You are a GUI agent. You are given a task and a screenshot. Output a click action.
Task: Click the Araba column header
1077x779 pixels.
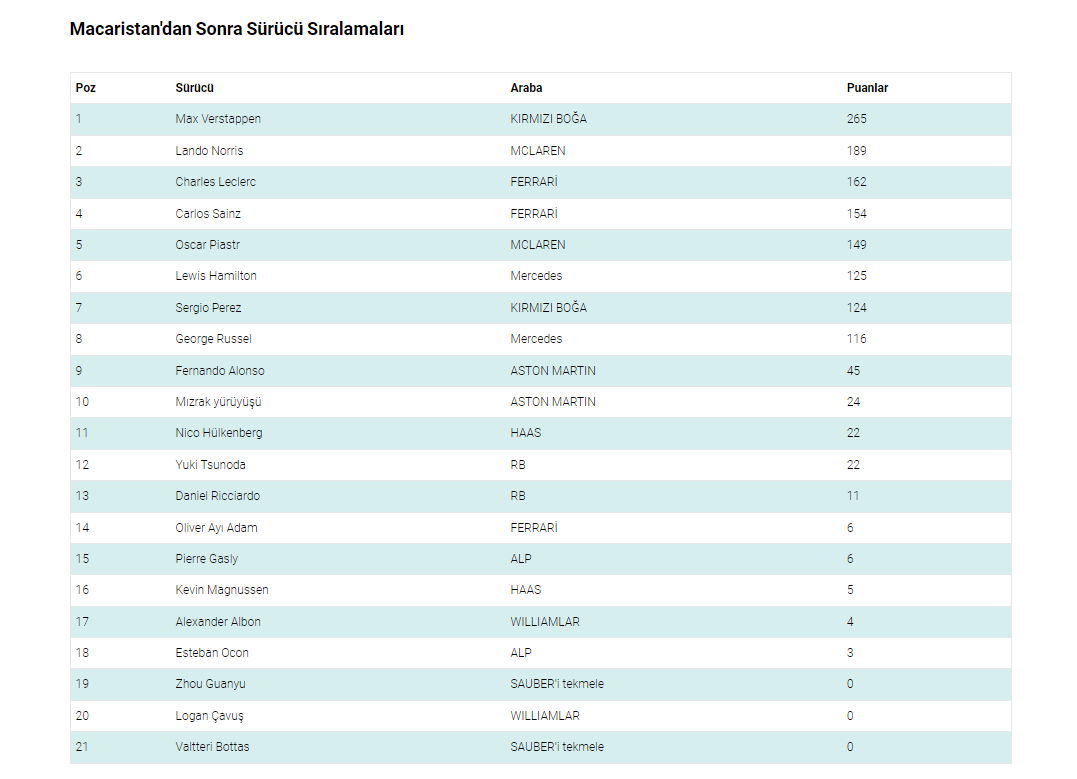coord(526,88)
